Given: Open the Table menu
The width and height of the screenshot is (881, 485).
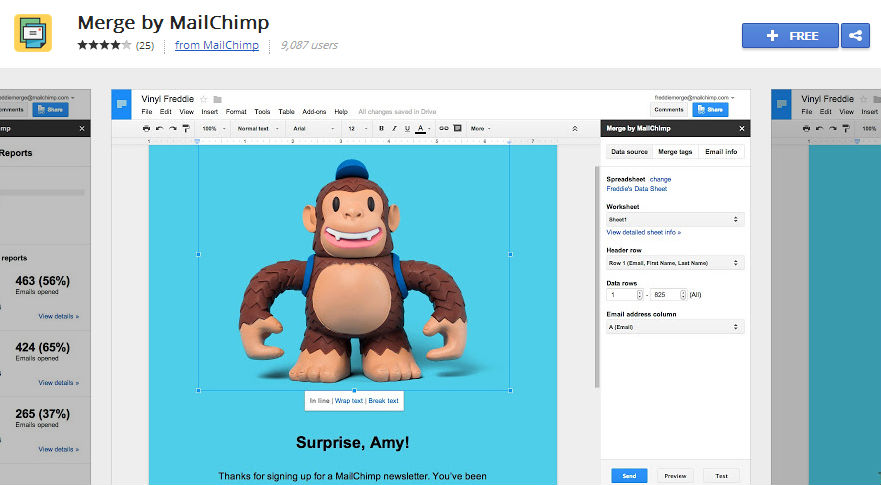Looking at the screenshot, I should pos(287,112).
